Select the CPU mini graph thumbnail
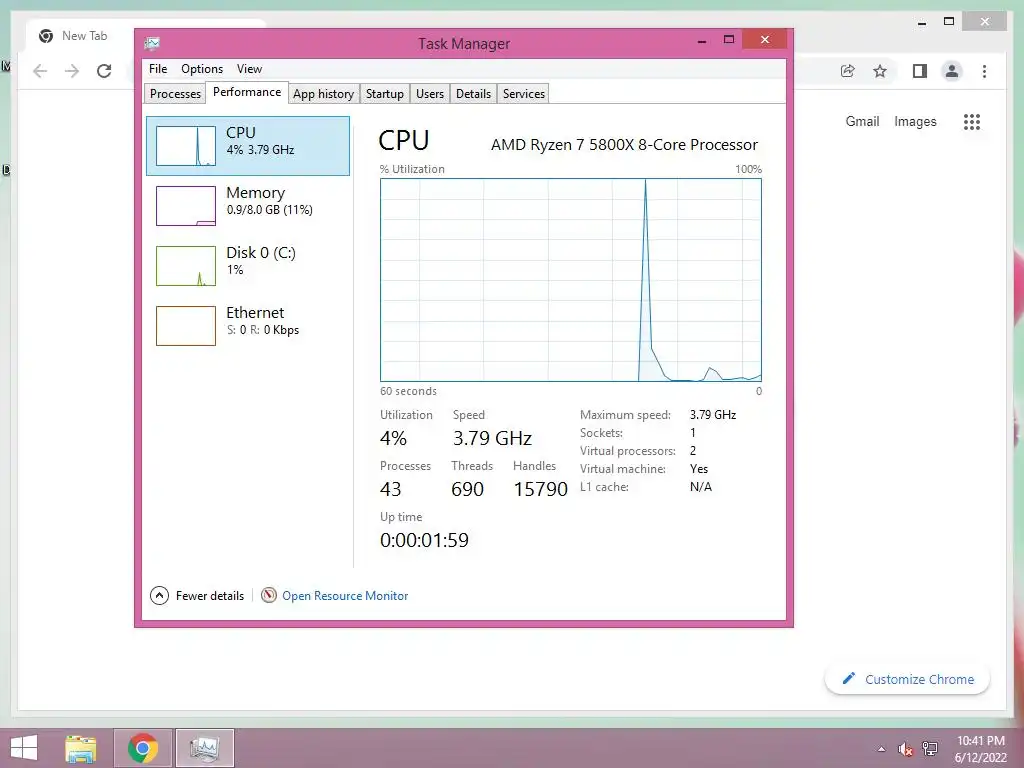 (185, 146)
